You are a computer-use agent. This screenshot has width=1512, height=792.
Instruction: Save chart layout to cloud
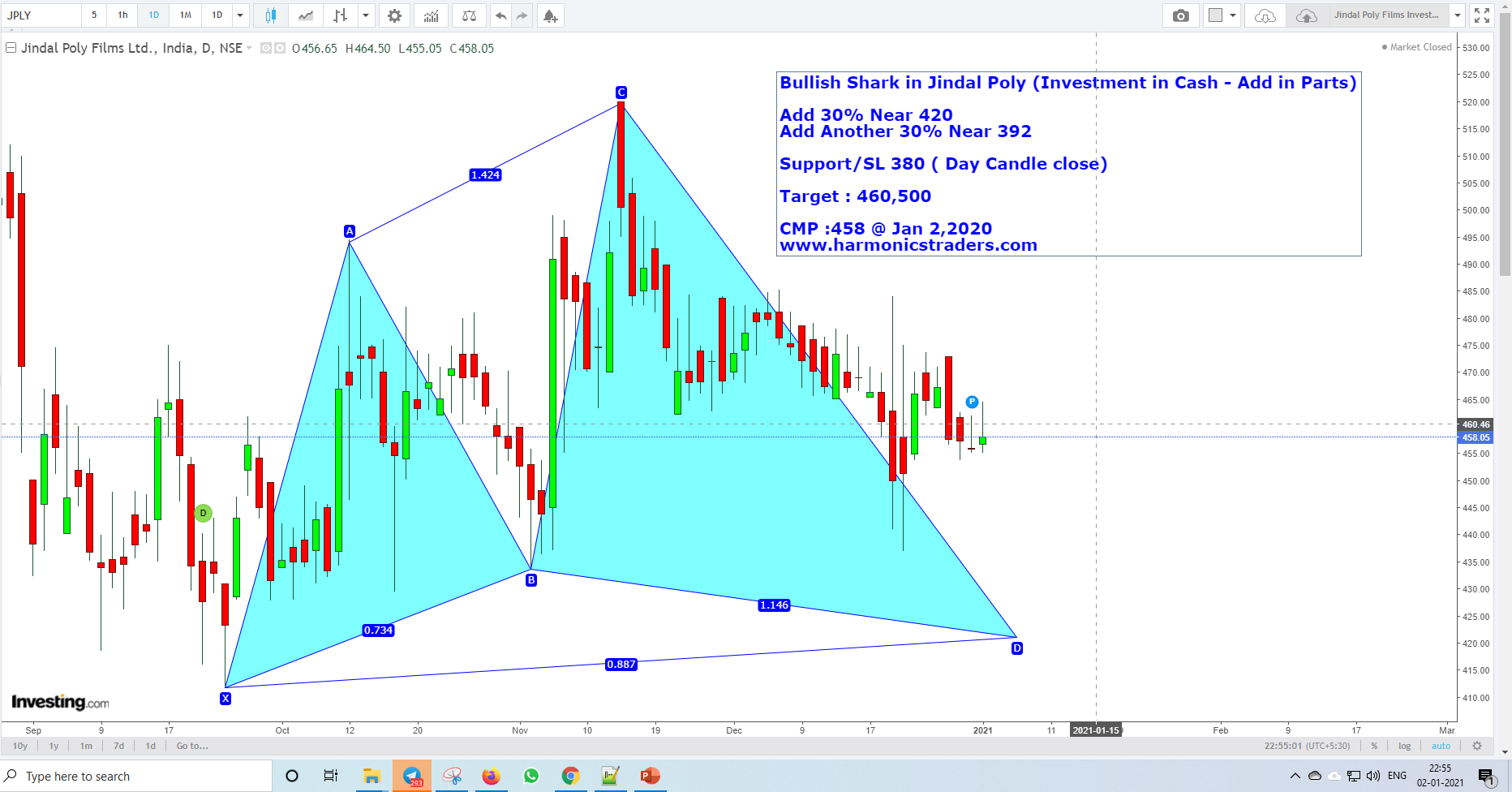pos(1306,15)
